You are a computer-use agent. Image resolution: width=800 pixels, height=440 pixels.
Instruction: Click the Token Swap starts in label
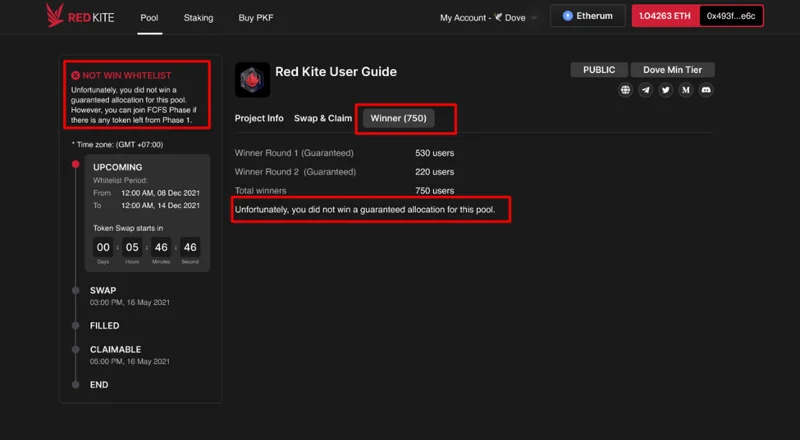[x=128, y=228]
